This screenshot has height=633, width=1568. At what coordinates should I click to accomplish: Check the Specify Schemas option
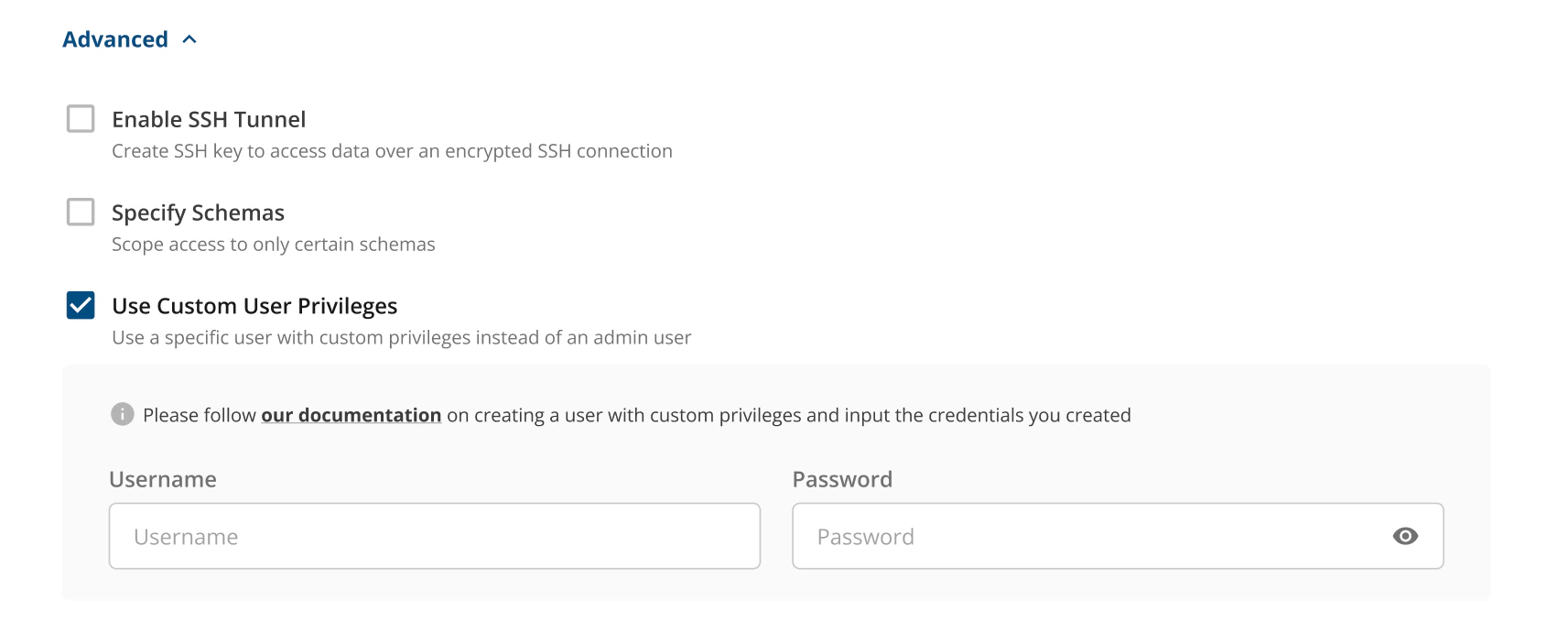pyautogui.click(x=80, y=212)
